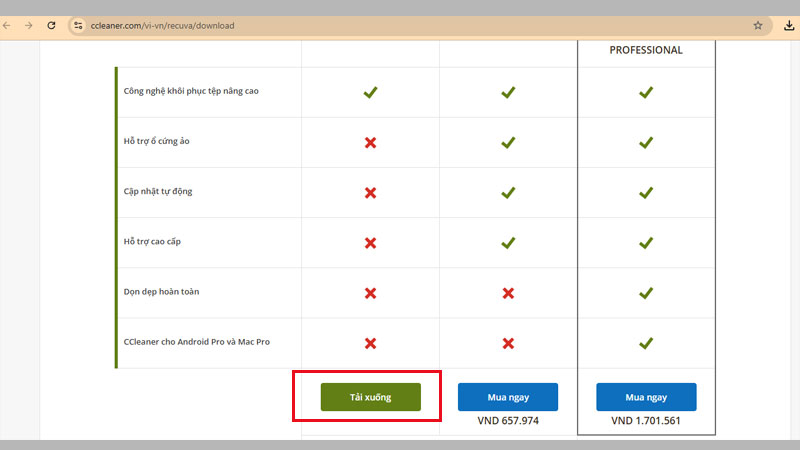This screenshot has width=800, height=450.
Task: Click the VND 1.701.561 price text
Action: tap(646, 421)
